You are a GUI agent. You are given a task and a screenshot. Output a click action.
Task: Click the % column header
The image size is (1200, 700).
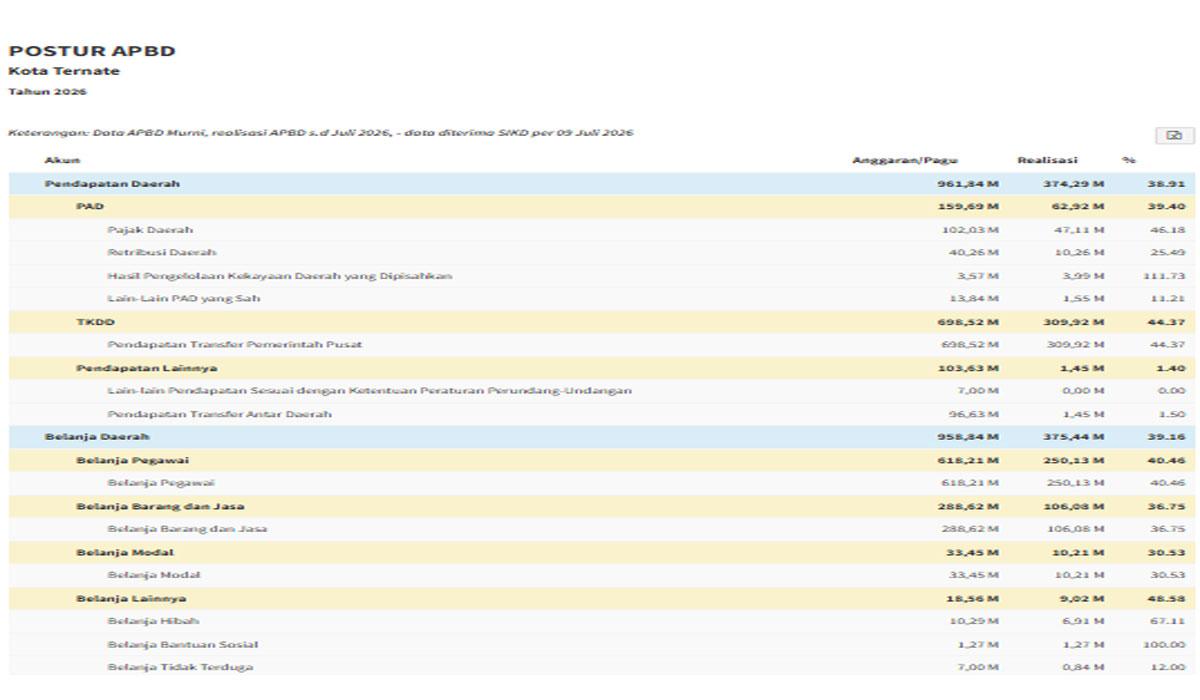point(1129,160)
